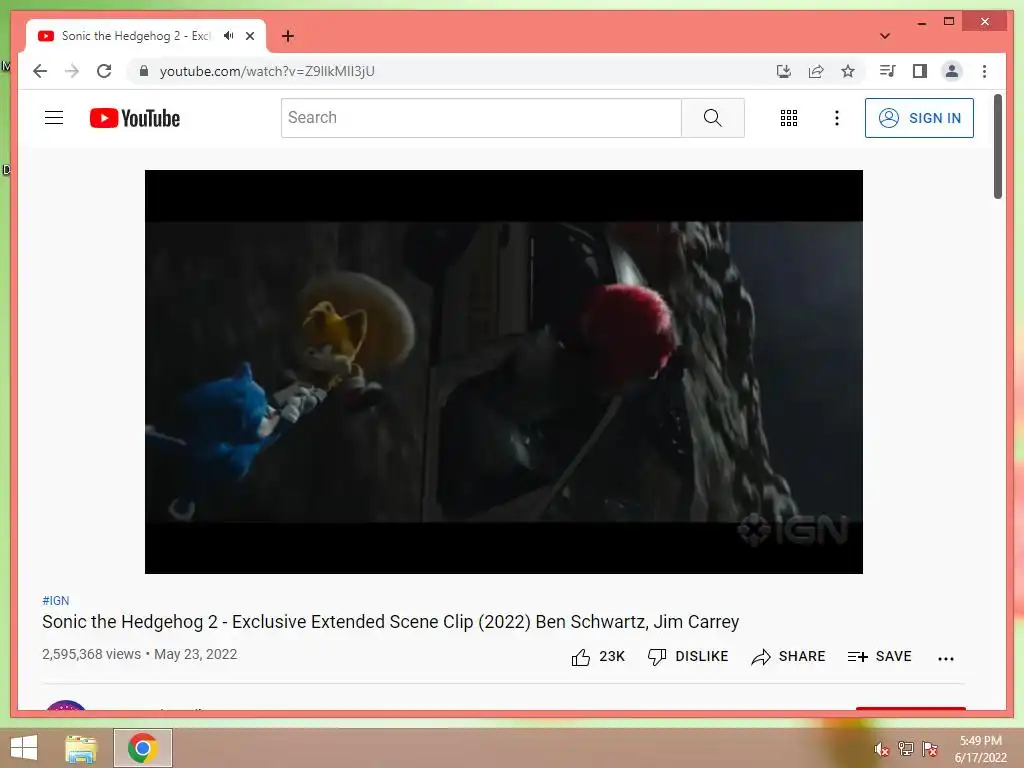This screenshot has width=1024, height=768.
Task: Click the address bar URL
Action: pos(267,71)
